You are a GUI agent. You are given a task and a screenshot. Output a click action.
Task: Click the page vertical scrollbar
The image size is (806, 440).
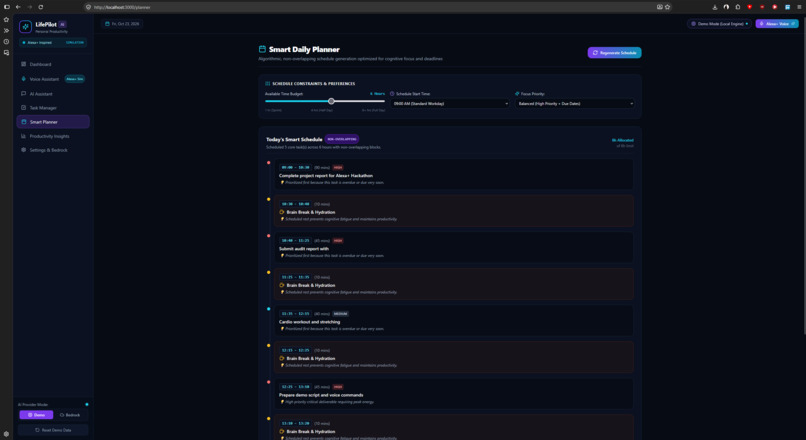(804, 175)
